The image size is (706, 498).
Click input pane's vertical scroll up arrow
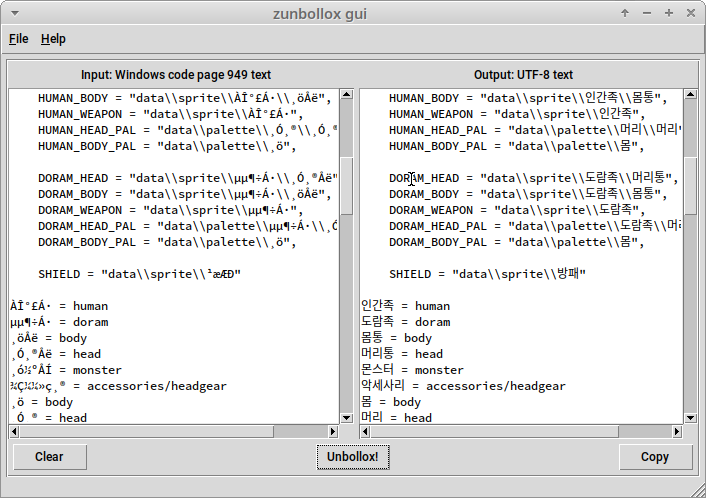[x=346, y=94]
